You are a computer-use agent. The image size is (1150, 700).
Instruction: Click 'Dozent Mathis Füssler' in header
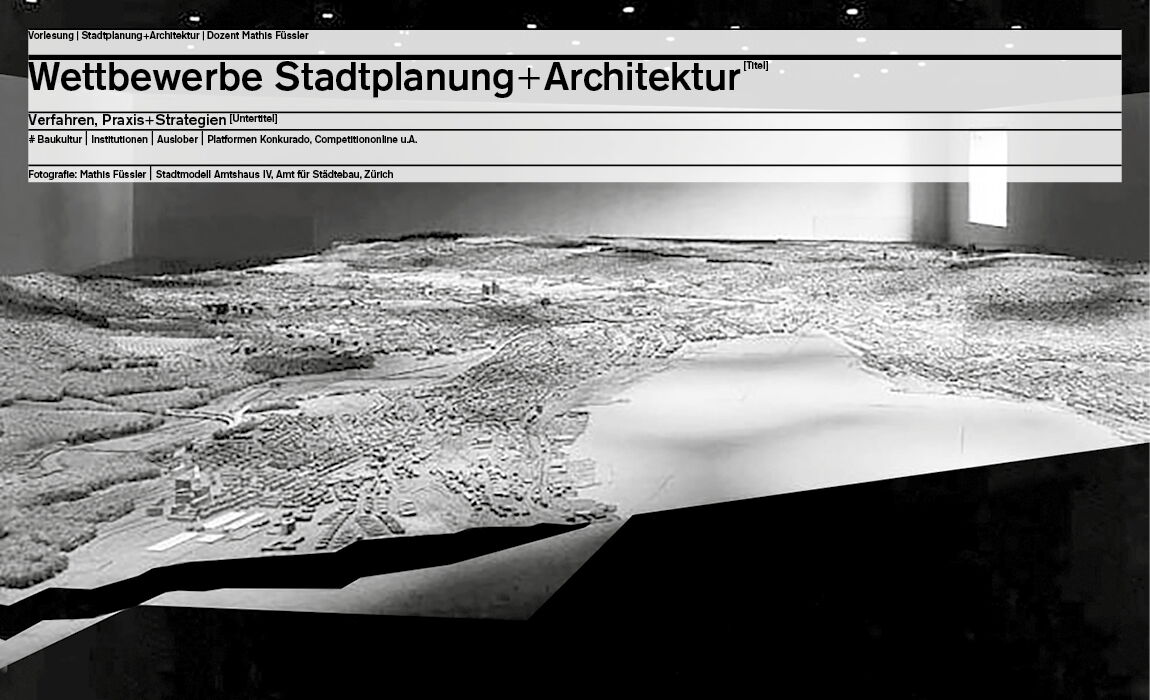(258, 36)
